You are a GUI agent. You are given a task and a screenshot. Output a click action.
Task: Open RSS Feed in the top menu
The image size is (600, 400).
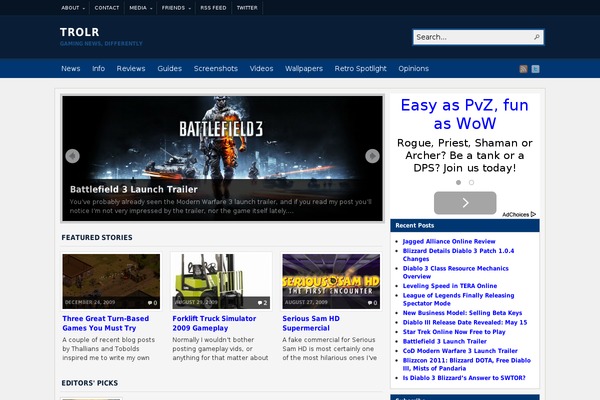tap(213, 8)
